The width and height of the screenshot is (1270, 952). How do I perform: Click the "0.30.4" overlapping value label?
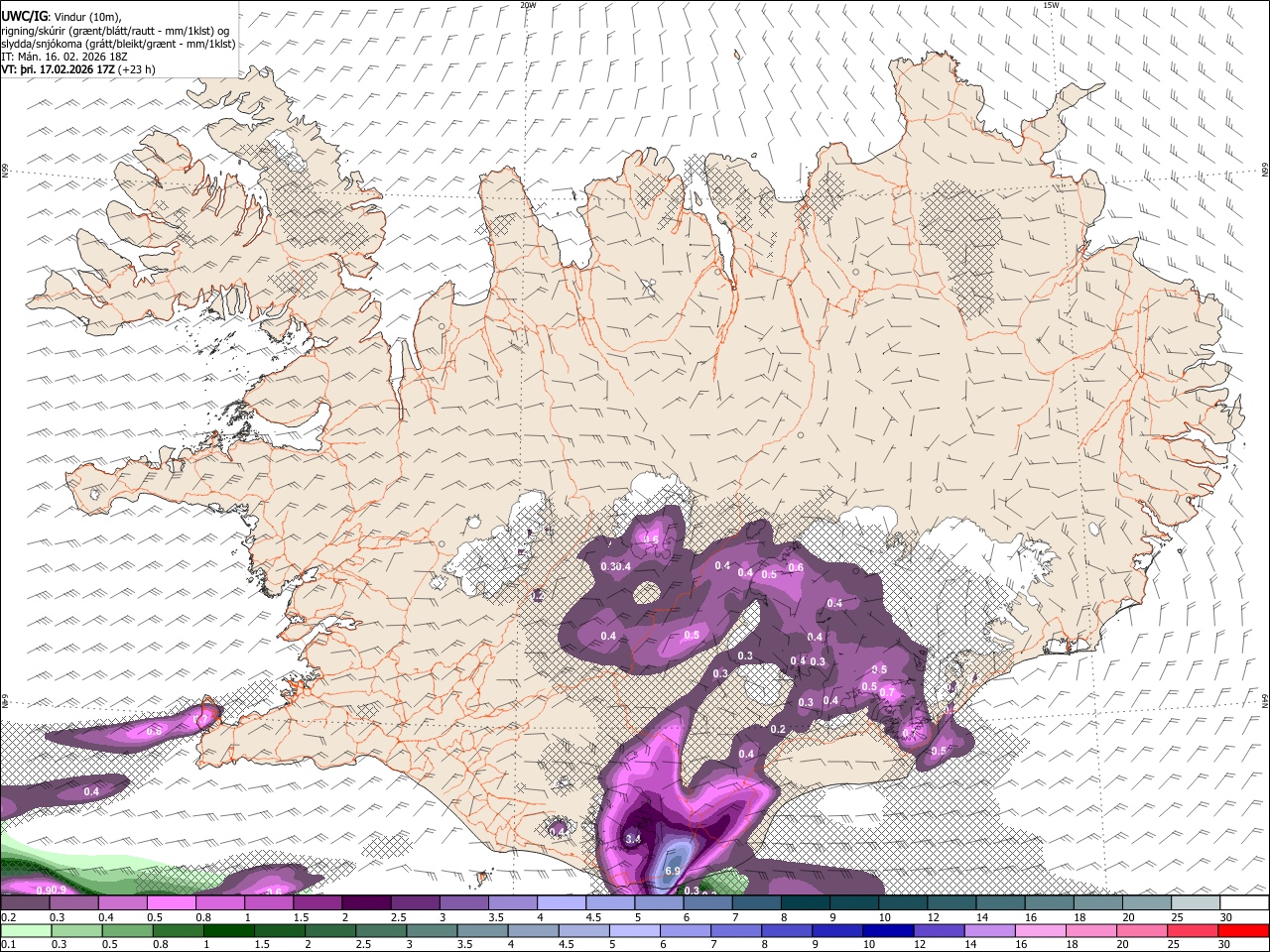click(616, 566)
